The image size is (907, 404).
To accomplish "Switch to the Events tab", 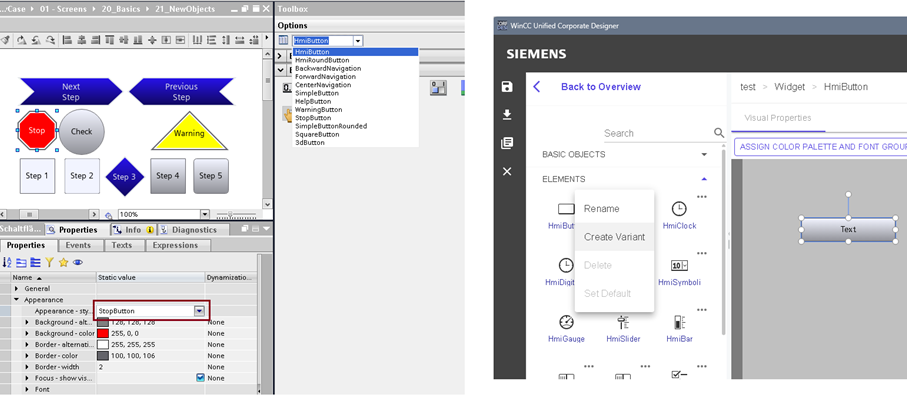I will pyautogui.click(x=78, y=245).
